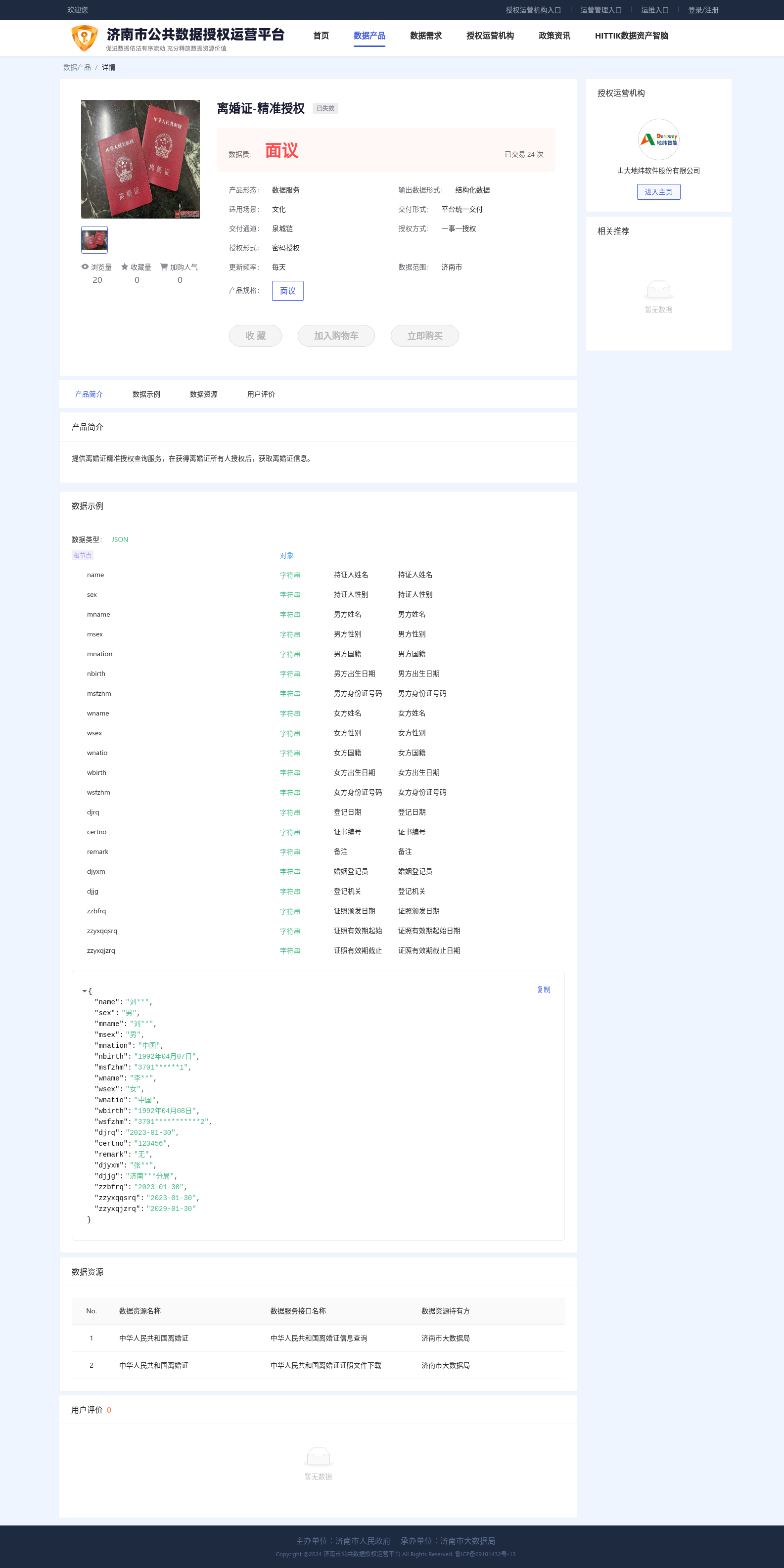Click the star icon beside 收藏量
784x1568 pixels.
pyautogui.click(x=124, y=267)
